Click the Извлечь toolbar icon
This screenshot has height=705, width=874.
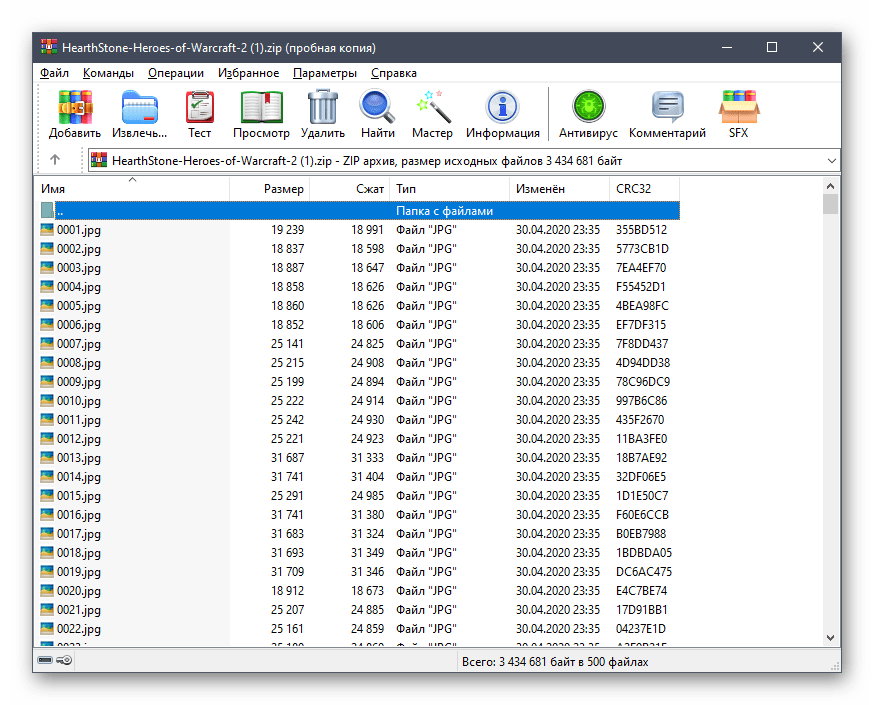(x=139, y=107)
